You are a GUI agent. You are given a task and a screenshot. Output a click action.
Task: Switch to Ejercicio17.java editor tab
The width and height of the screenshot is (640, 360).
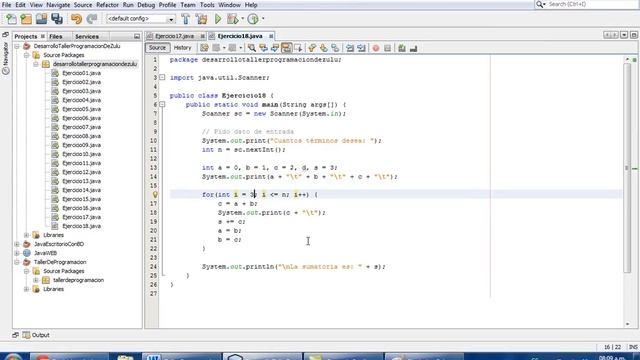pyautogui.click(x=174, y=36)
